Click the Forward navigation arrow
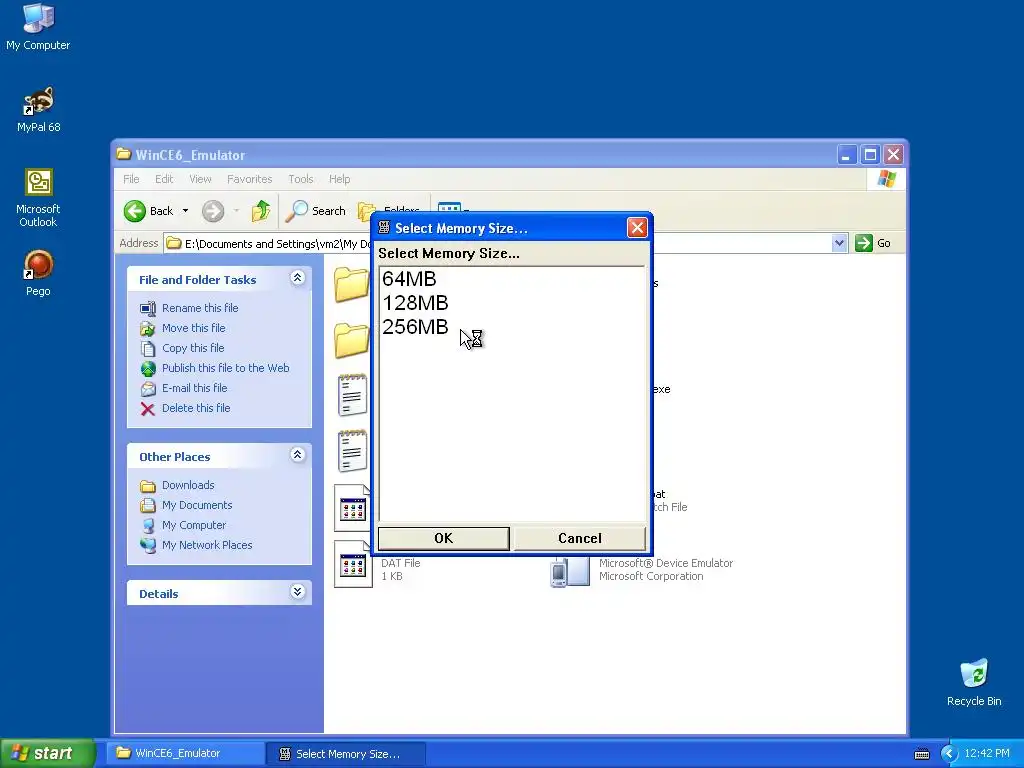 coord(213,211)
